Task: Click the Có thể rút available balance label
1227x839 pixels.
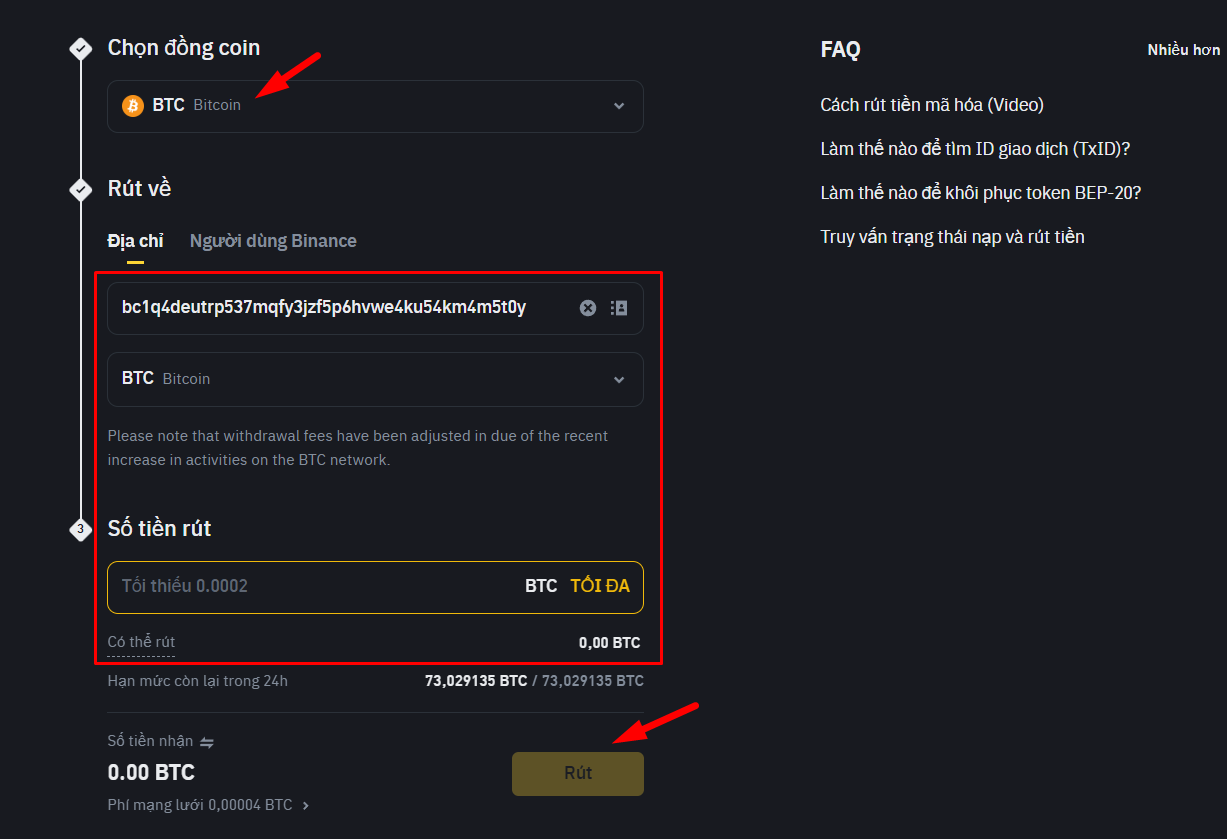Action: click(x=141, y=642)
